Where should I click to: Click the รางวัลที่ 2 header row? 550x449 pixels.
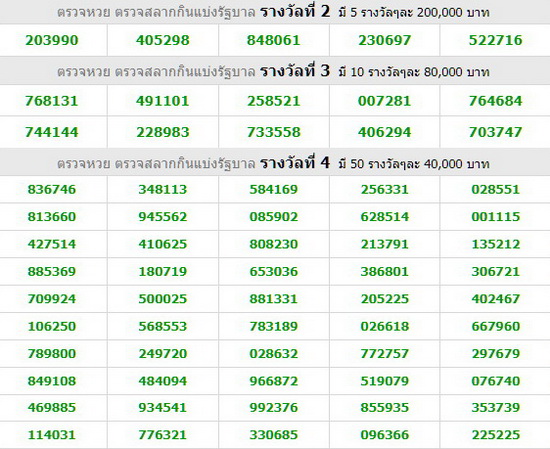tap(275, 12)
